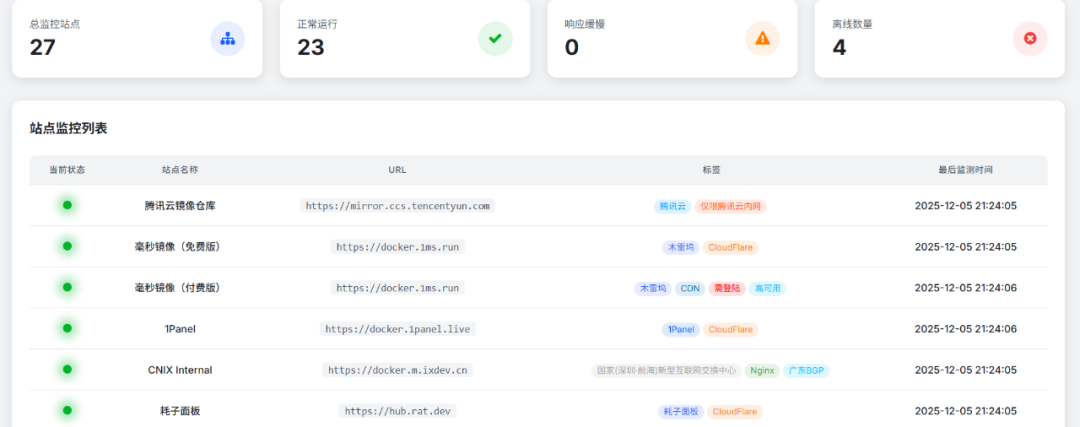The image size is (1080, 427).
Task: Open URL https://docker.1panel.live
Action: [397, 329]
